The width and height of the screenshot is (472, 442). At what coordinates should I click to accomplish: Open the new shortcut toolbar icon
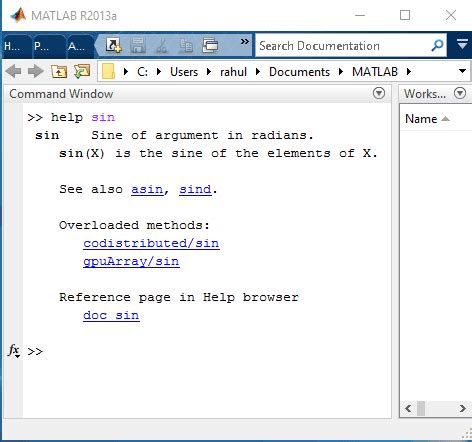(x=114, y=45)
